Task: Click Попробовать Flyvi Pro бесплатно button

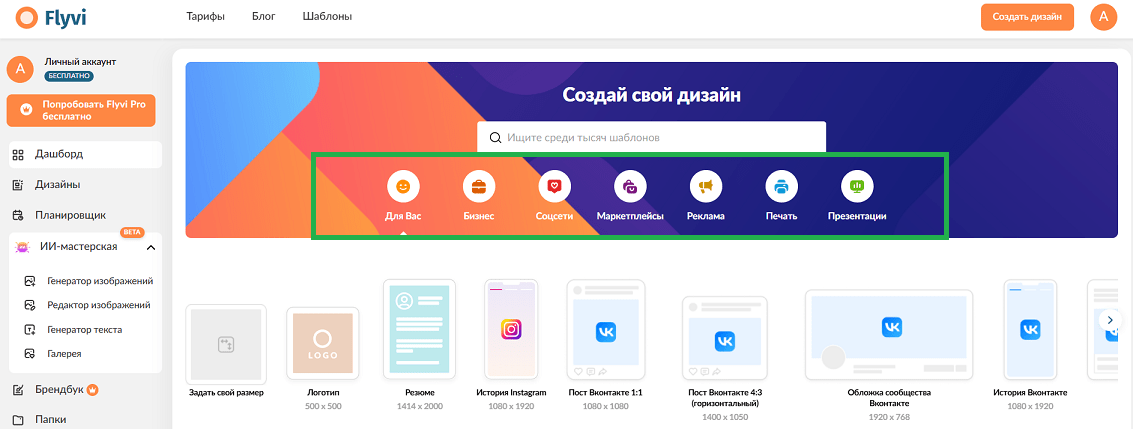Action: 81,110
